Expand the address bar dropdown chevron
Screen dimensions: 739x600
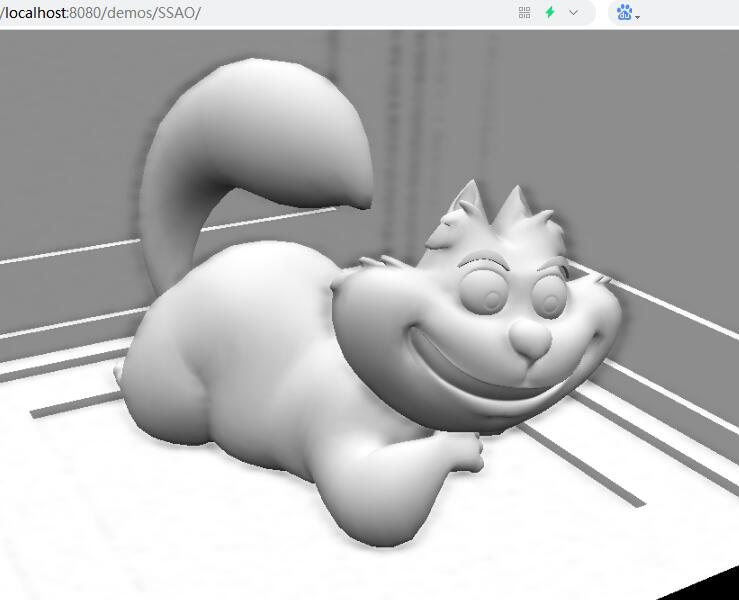573,13
